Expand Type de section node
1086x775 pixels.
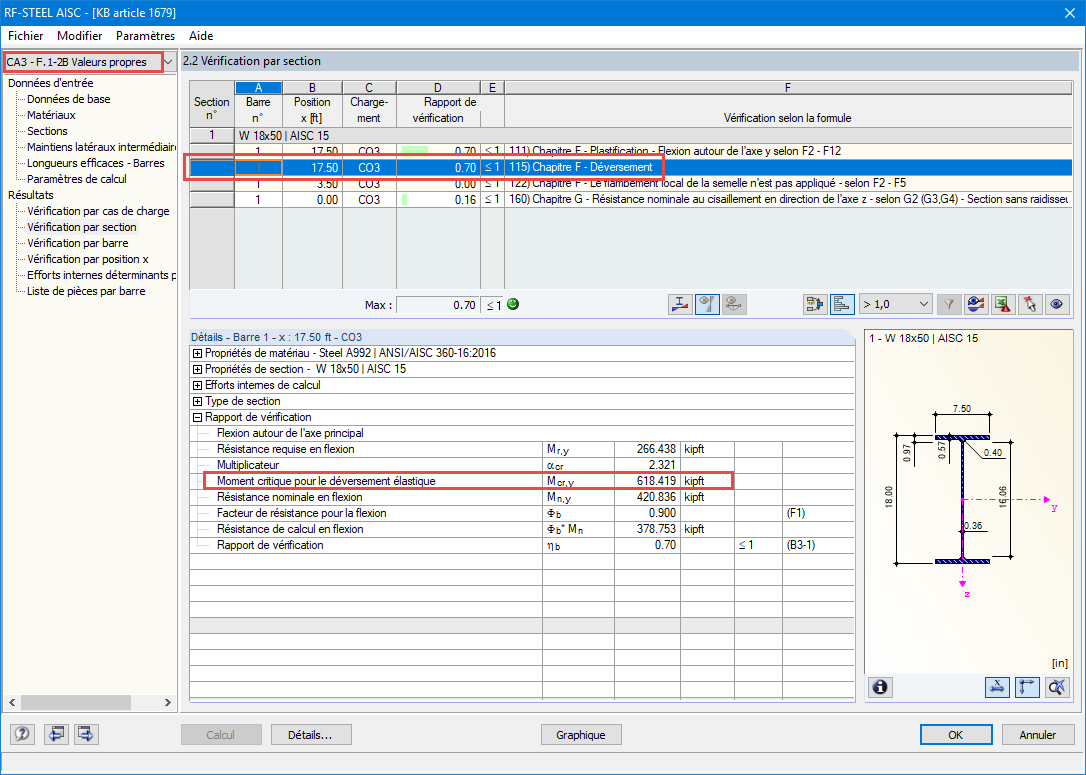coord(197,401)
